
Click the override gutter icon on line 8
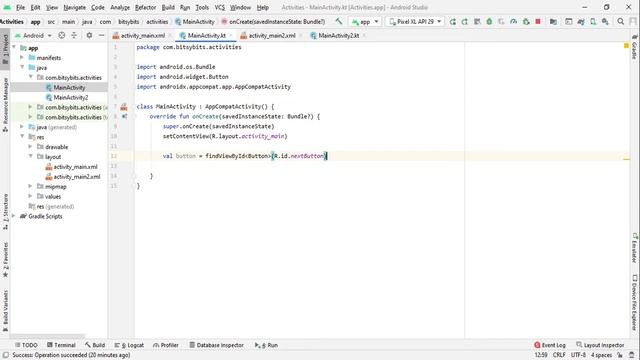click(x=124, y=117)
